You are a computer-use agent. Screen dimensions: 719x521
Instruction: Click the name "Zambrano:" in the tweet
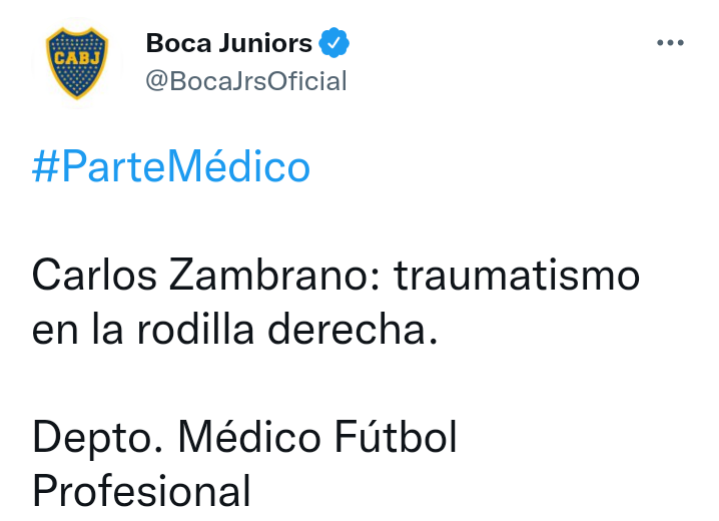pos(275,275)
